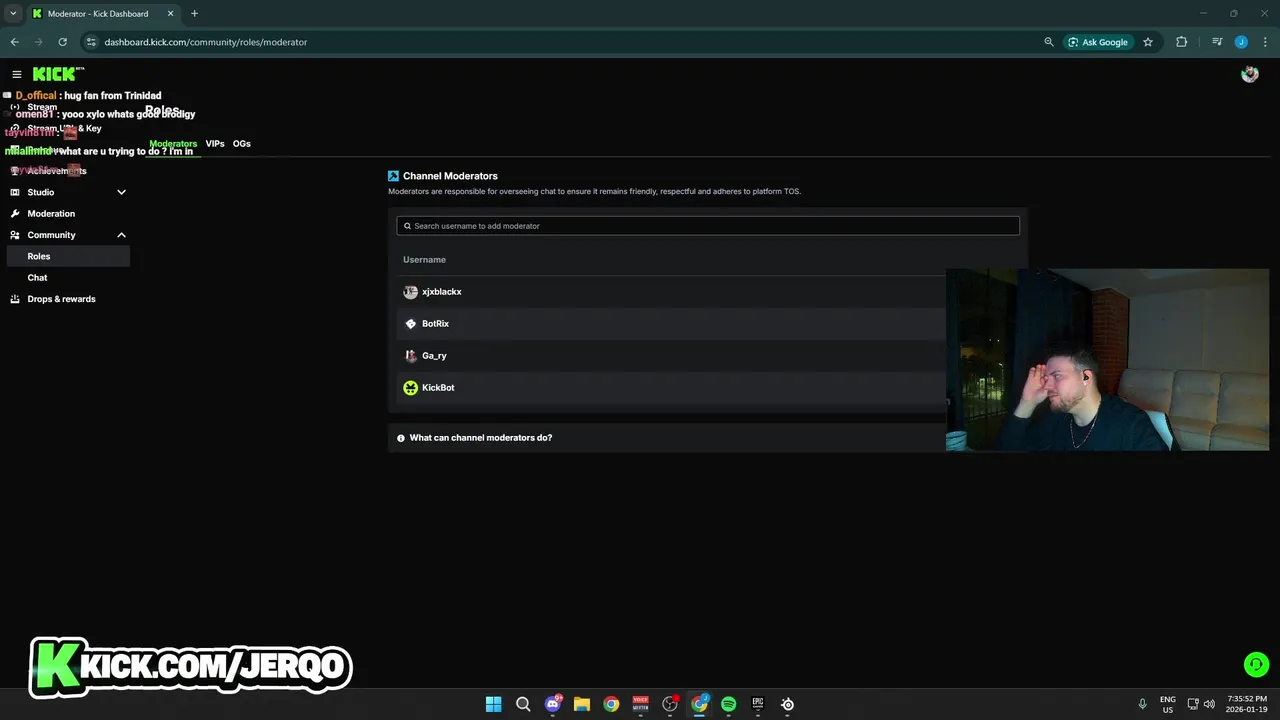Open the media controls icon
The height and width of the screenshot is (720, 1280).
coord(1217,42)
